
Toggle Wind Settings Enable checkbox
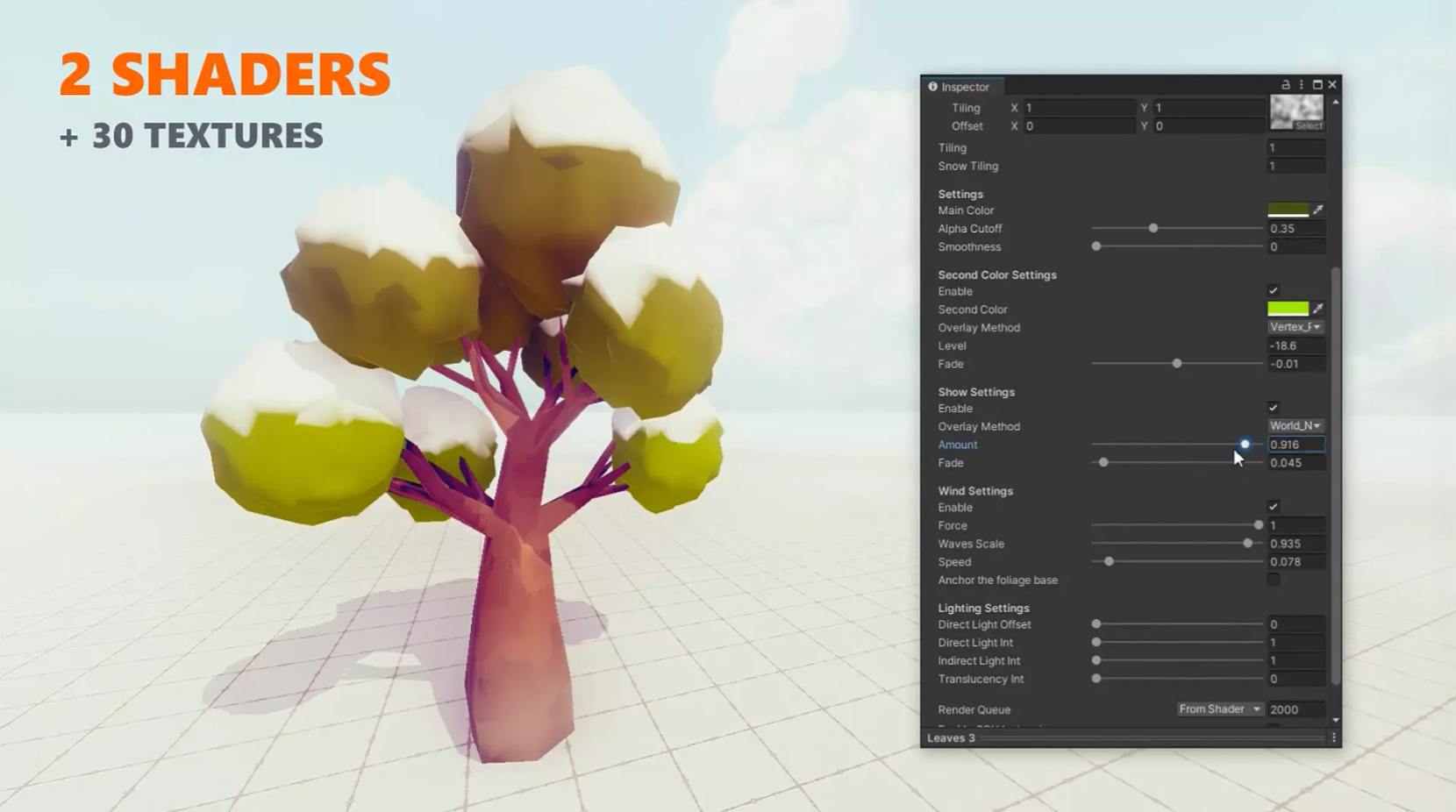(1273, 507)
